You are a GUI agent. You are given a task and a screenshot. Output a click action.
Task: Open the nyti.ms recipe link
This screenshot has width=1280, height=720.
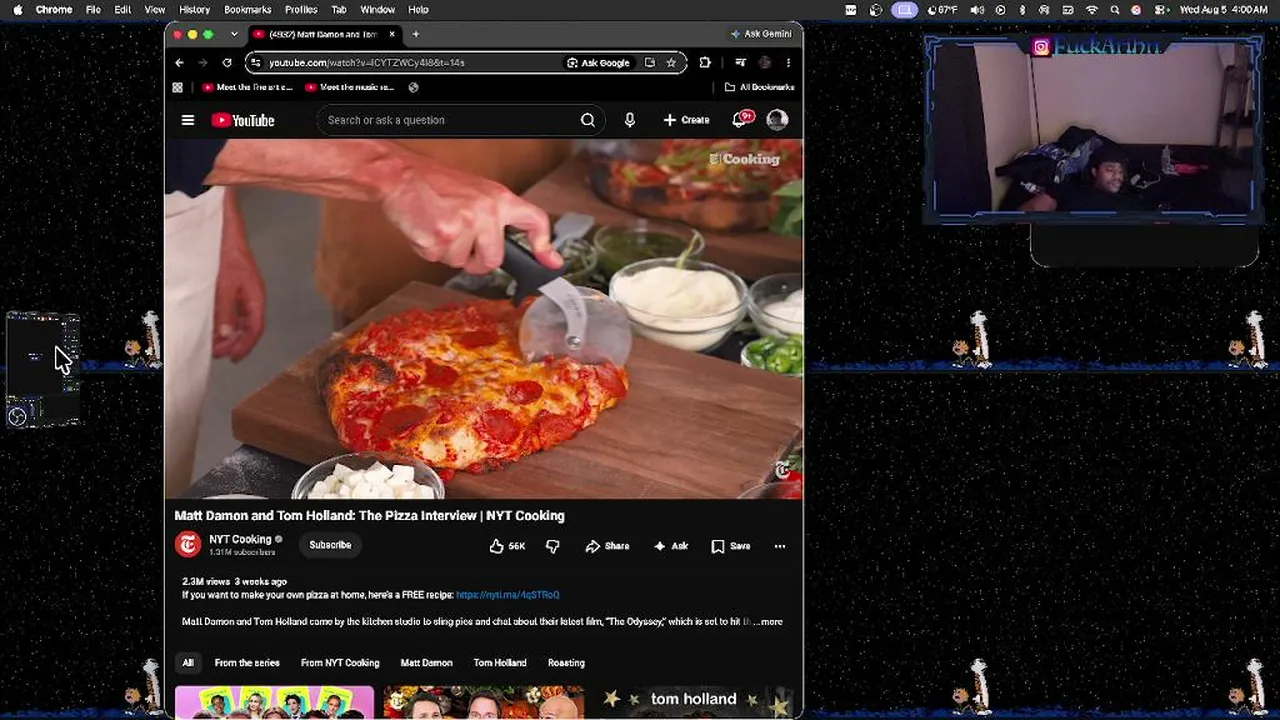tap(508, 595)
